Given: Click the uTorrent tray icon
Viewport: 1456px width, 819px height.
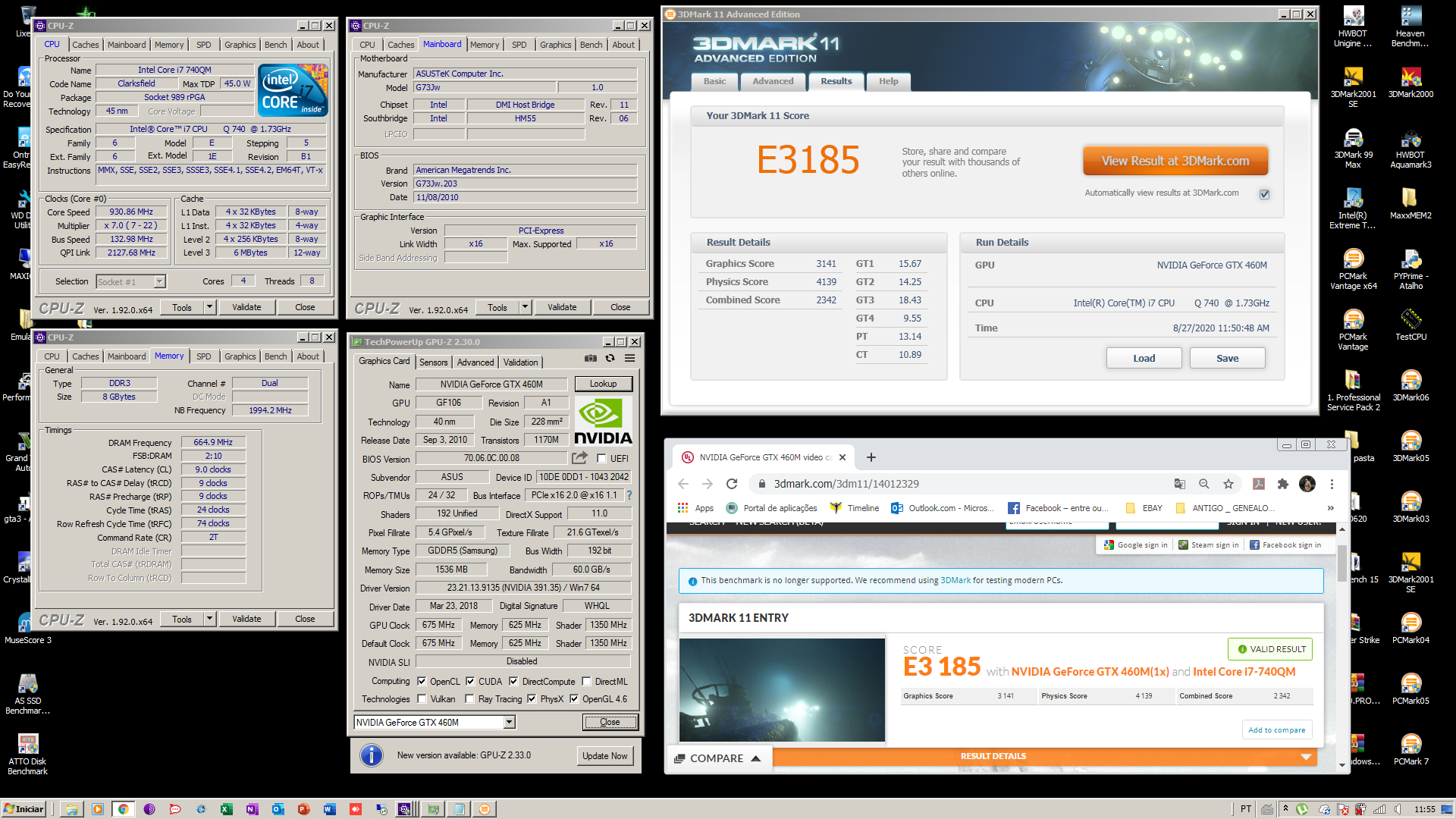Looking at the screenshot, I should [x=1302, y=809].
